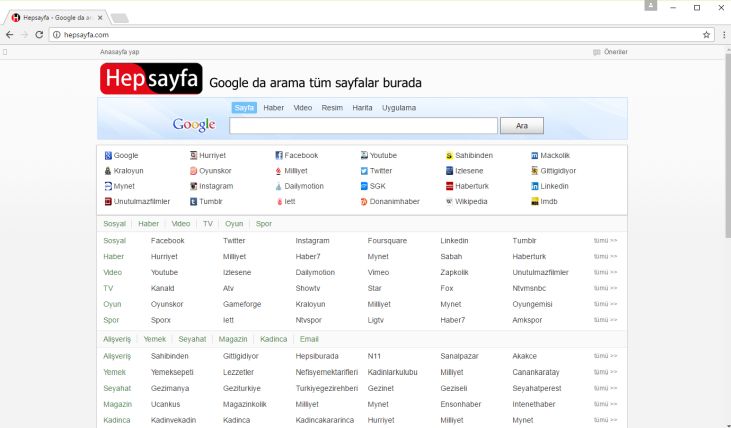
Task: Open the Hepsiburada shopping link
Action: click(x=317, y=356)
